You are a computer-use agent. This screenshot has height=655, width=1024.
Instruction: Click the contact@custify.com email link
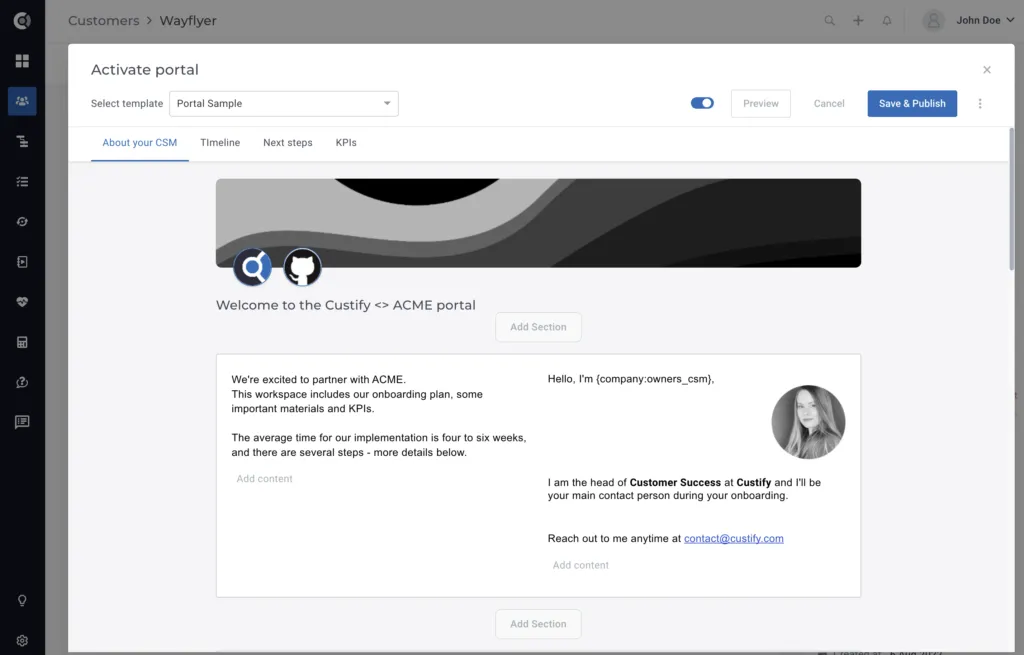tap(733, 538)
